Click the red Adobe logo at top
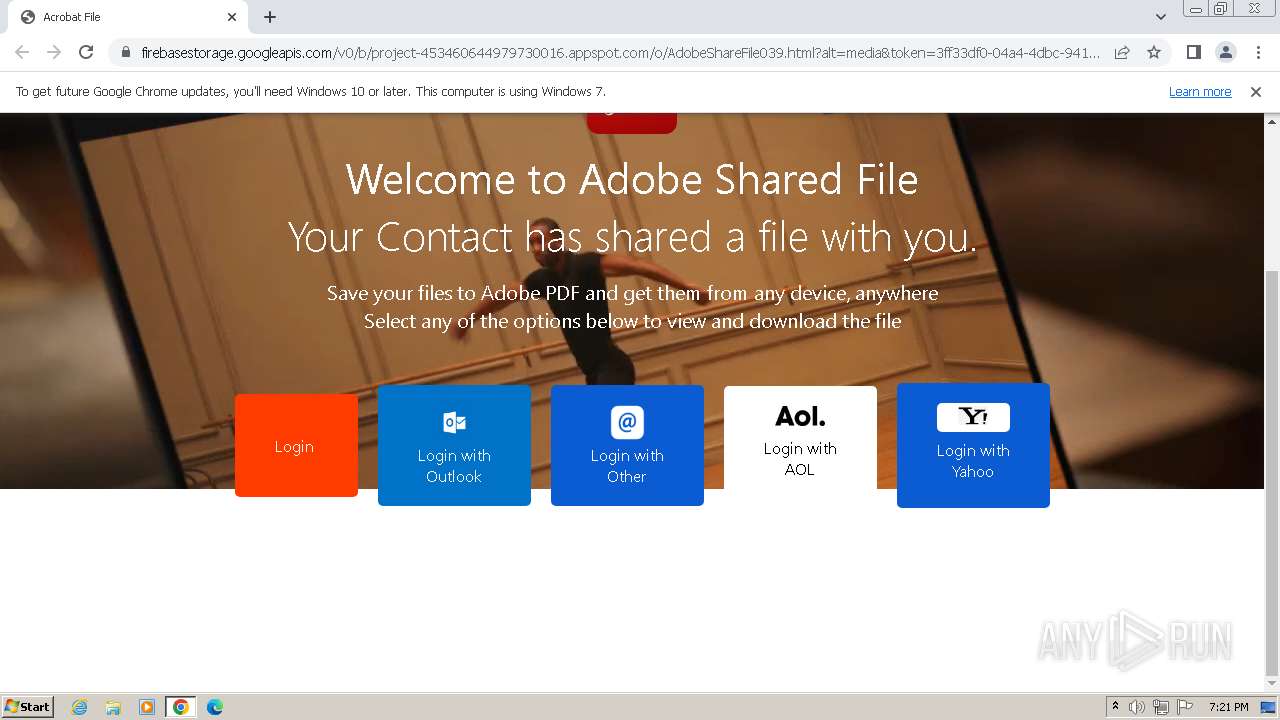This screenshot has height=720, width=1280. click(632, 123)
